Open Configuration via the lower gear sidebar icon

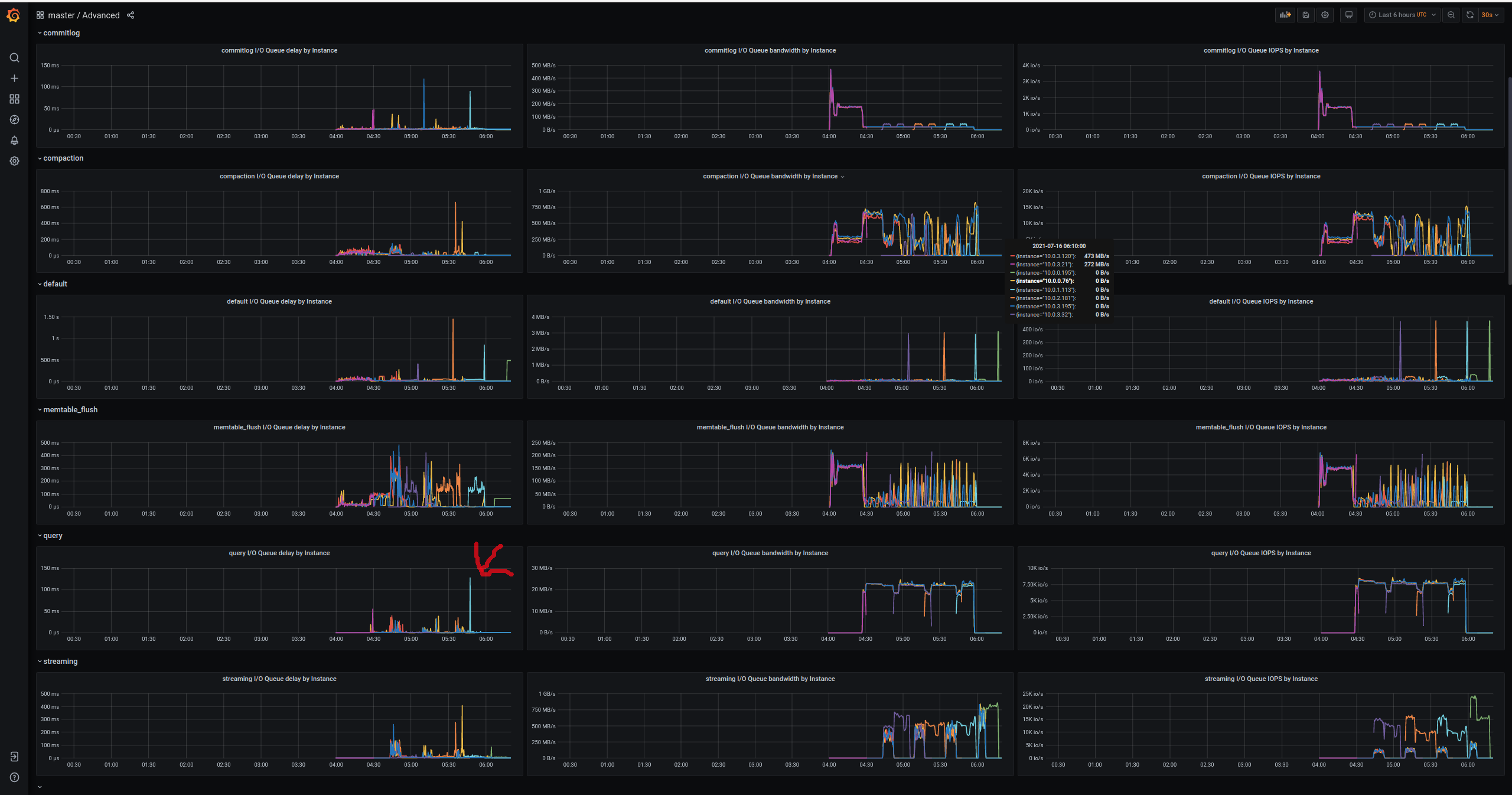pyautogui.click(x=14, y=161)
